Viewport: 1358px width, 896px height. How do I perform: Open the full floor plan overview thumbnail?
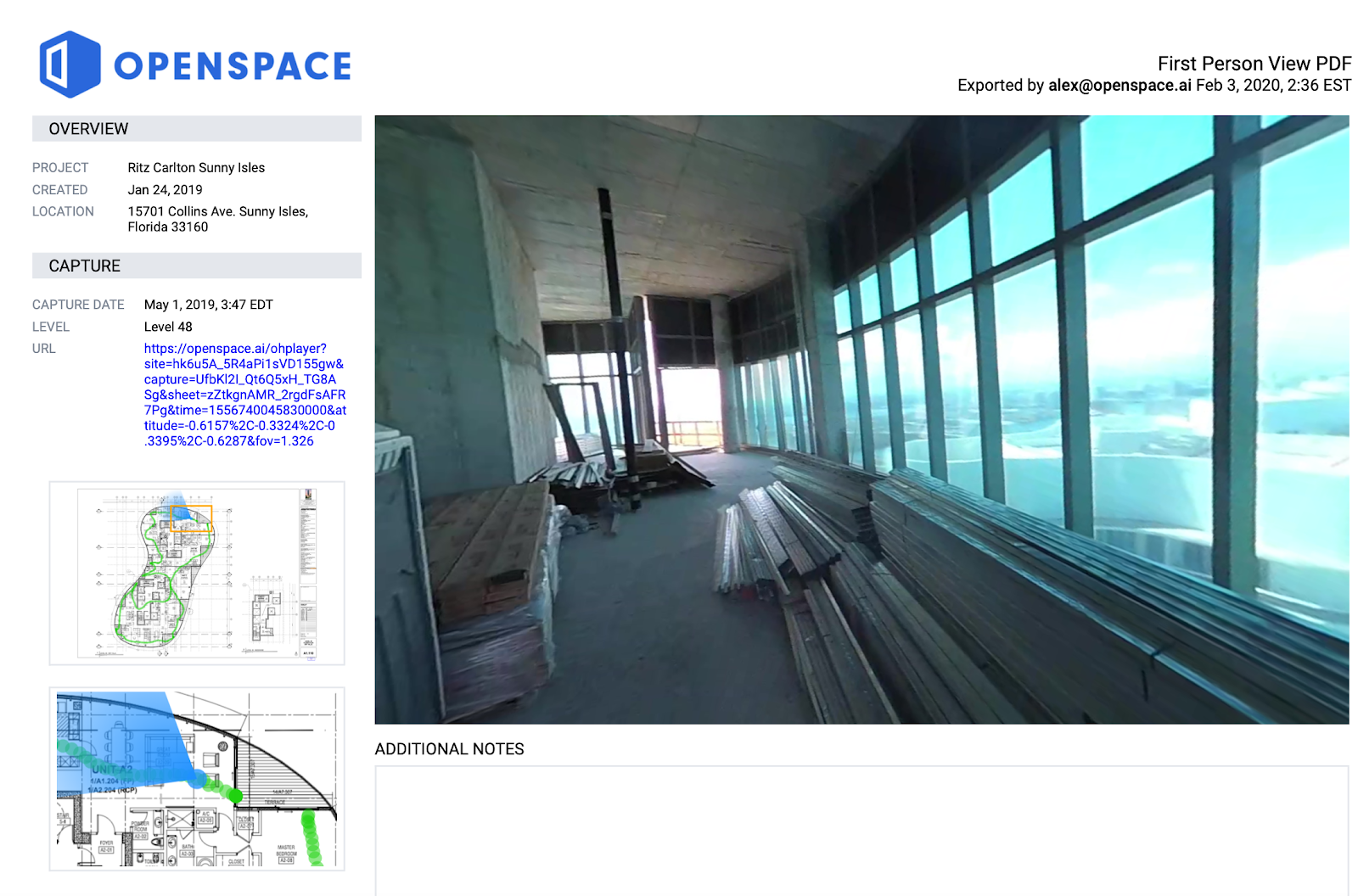point(197,573)
